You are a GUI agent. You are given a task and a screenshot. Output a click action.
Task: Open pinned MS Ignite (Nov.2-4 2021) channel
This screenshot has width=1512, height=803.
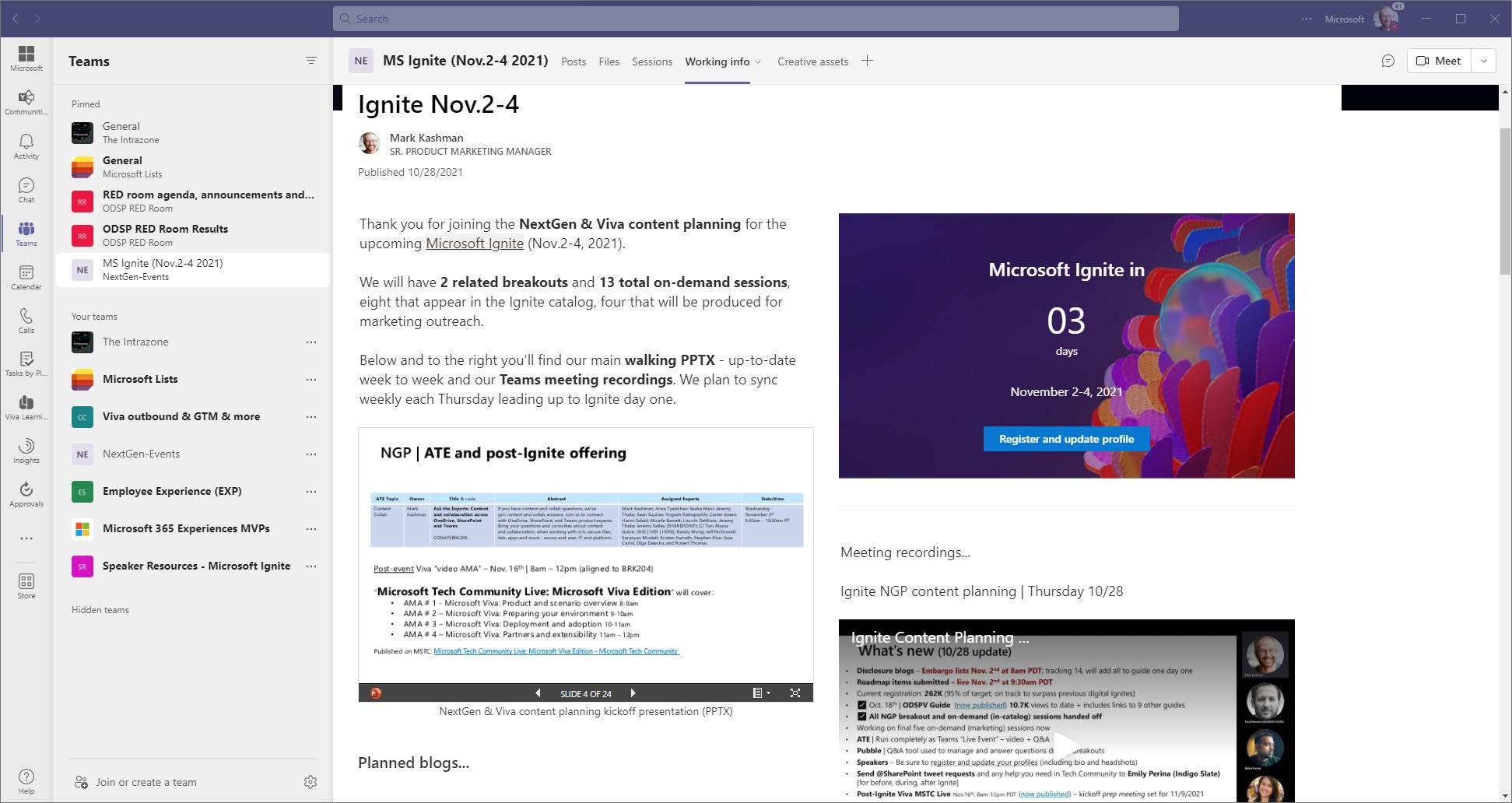(193, 269)
